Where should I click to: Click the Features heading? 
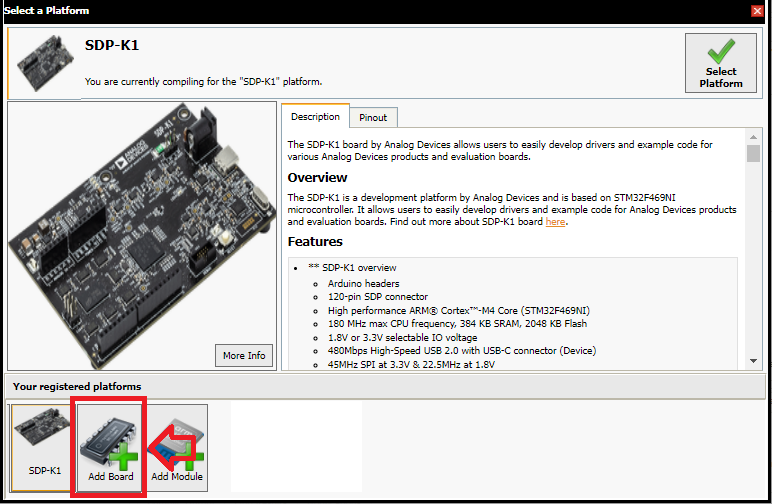click(315, 242)
